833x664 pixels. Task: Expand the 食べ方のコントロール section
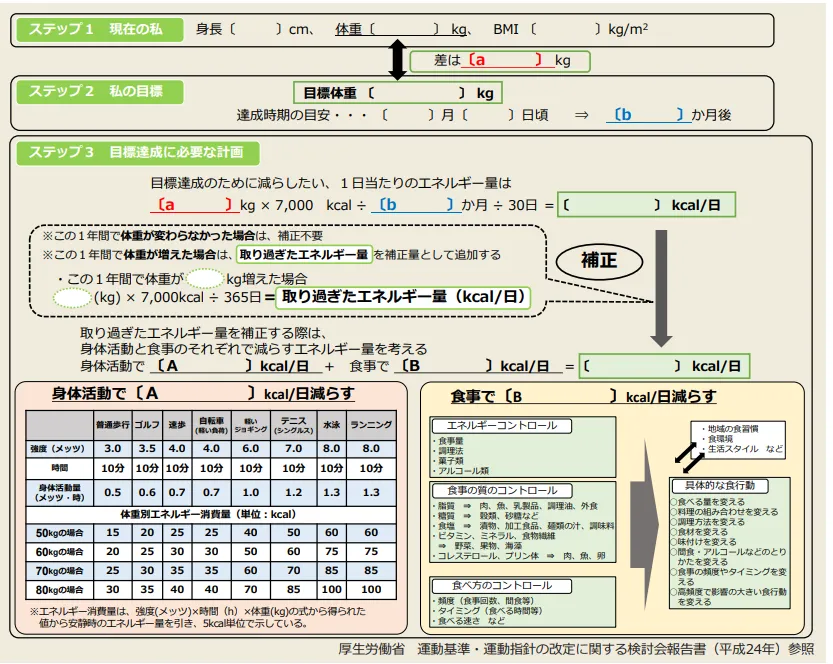click(x=506, y=584)
